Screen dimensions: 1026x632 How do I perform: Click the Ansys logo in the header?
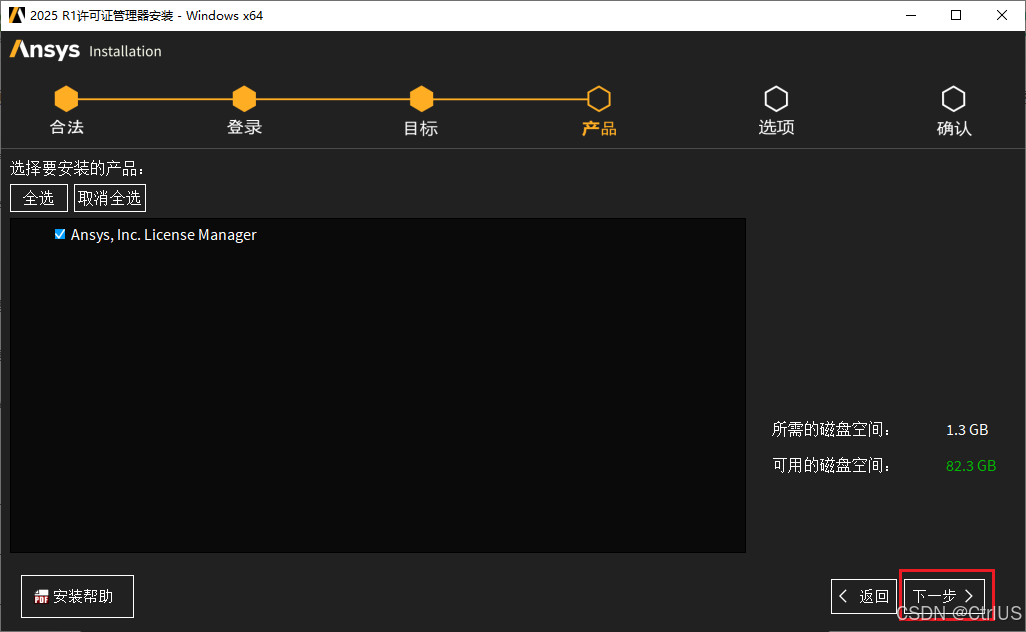coord(44,50)
